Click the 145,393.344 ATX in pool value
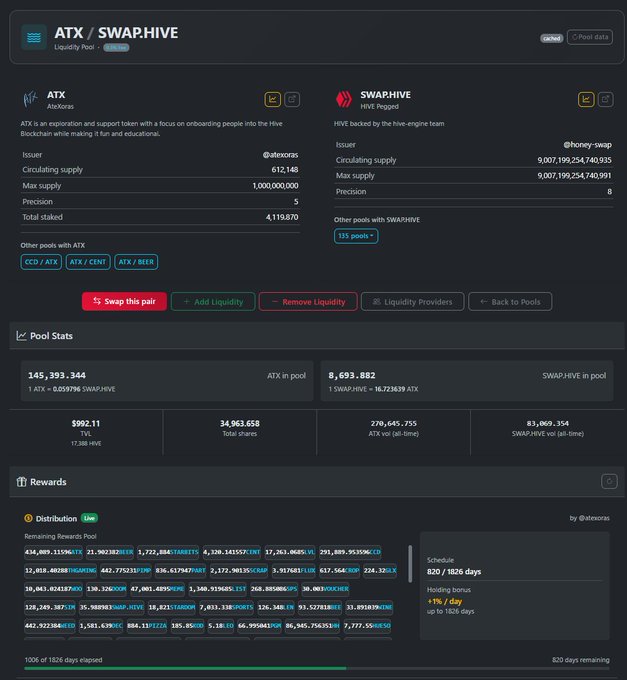The image size is (627, 680). click(57, 376)
